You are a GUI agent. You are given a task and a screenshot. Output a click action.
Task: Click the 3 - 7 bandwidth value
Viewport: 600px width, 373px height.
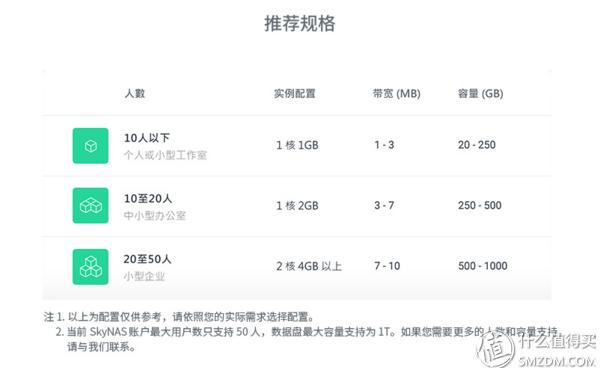[x=384, y=205]
